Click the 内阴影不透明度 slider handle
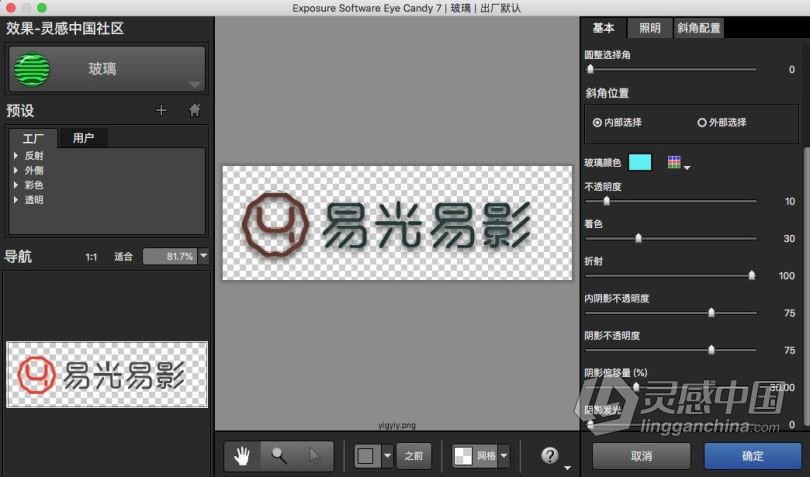This screenshot has width=810, height=477. tap(711, 312)
